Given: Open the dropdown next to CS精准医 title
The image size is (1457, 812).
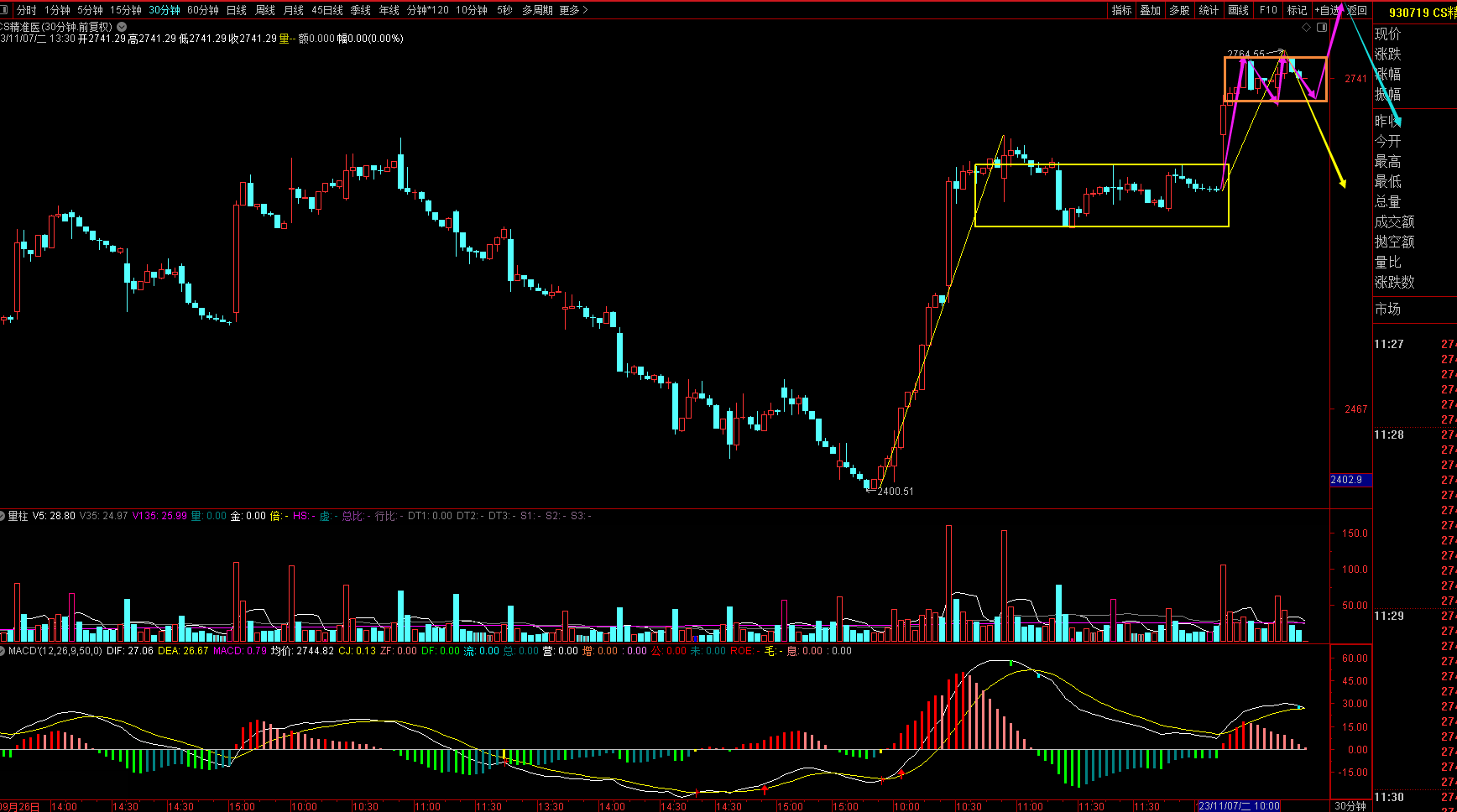Looking at the screenshot, I should [x=122, y=27].
